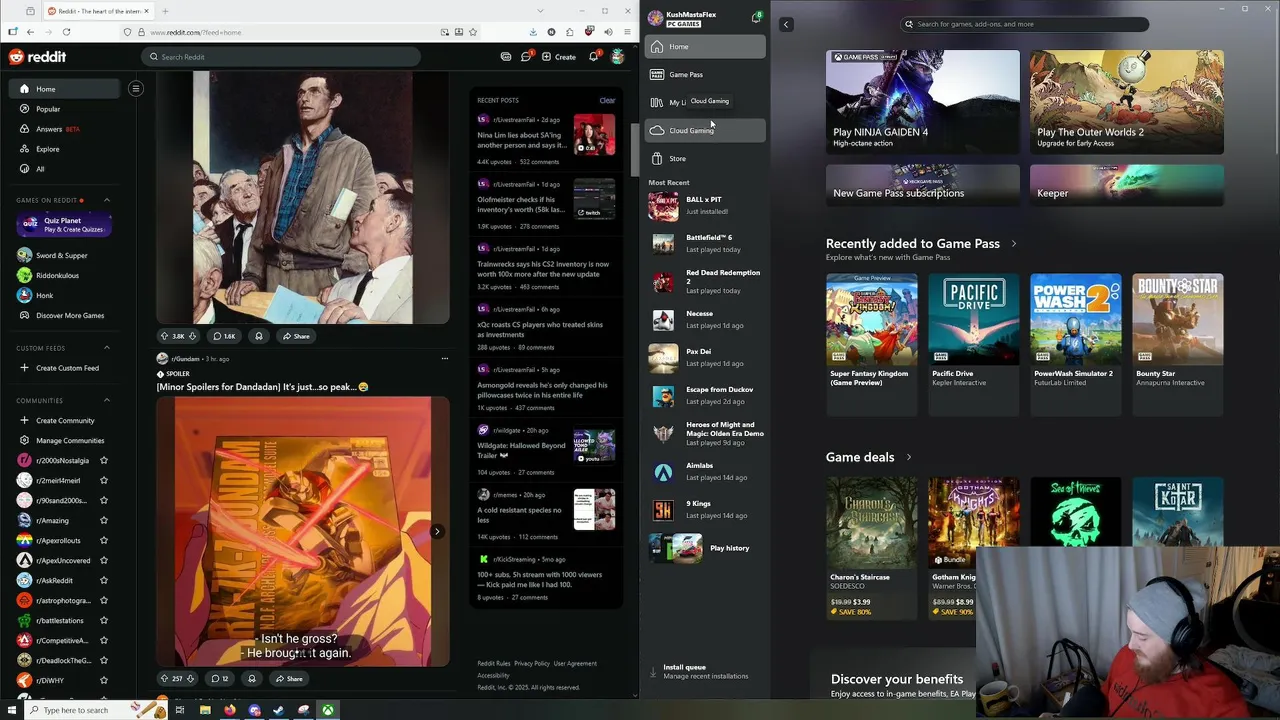This screenshot has width=1280, height=720.
Task: Open overflow menu on Gundam post
Action: click(445, 358)
